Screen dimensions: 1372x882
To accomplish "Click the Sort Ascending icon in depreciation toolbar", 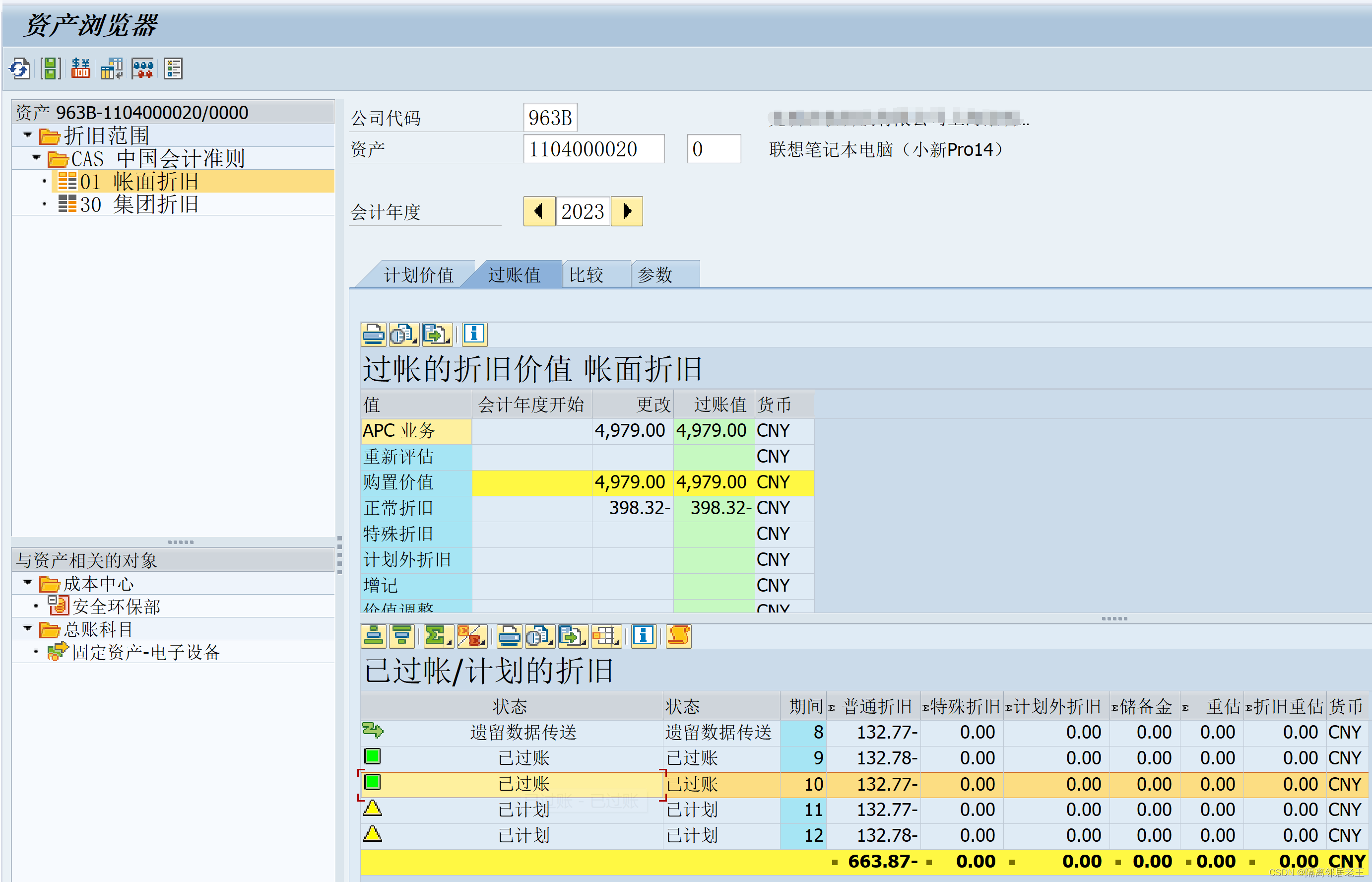I will 374,636.
